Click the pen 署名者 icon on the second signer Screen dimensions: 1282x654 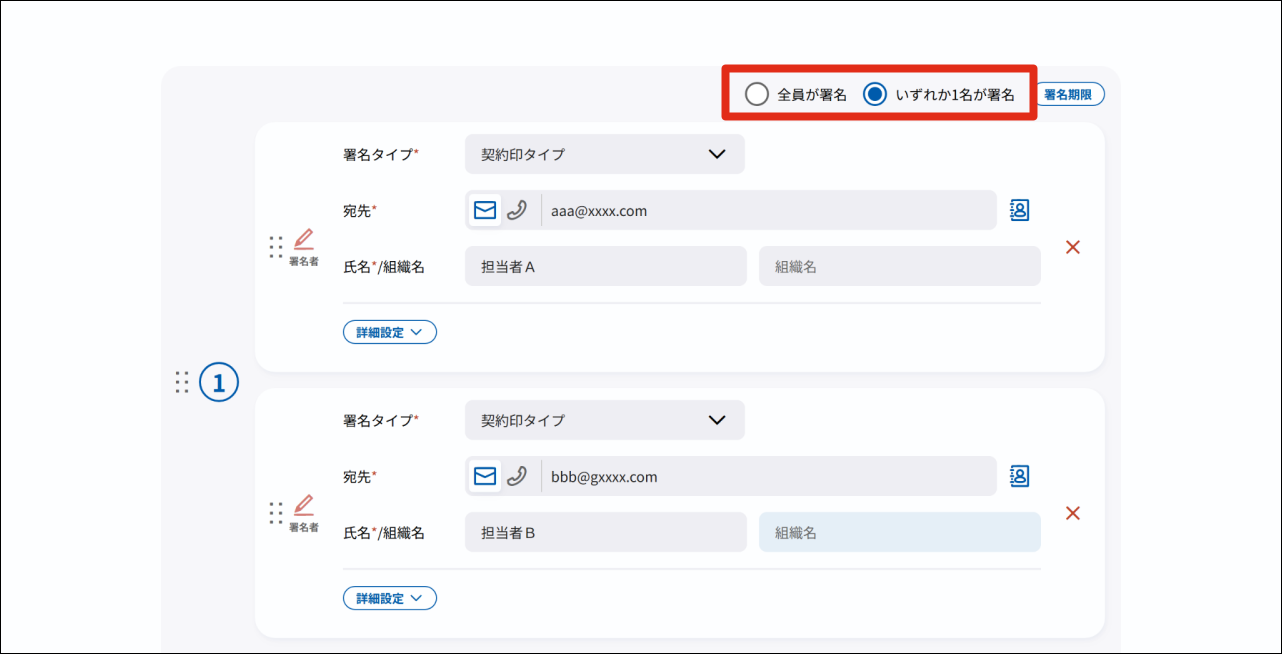click(304, 506)
